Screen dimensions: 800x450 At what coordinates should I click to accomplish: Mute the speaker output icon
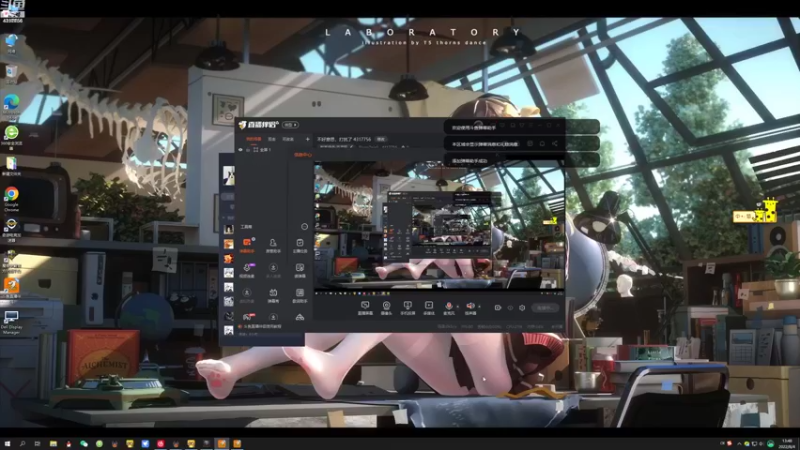pyautogui.click(x=470, y=306)
